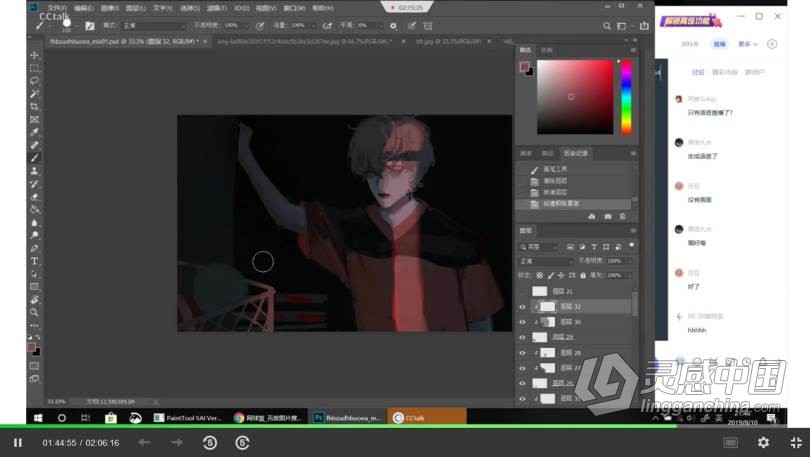Screen dimensions: 810x457
Task: Pick a hue on the rainbow hue slider
Action: [626, 97]
